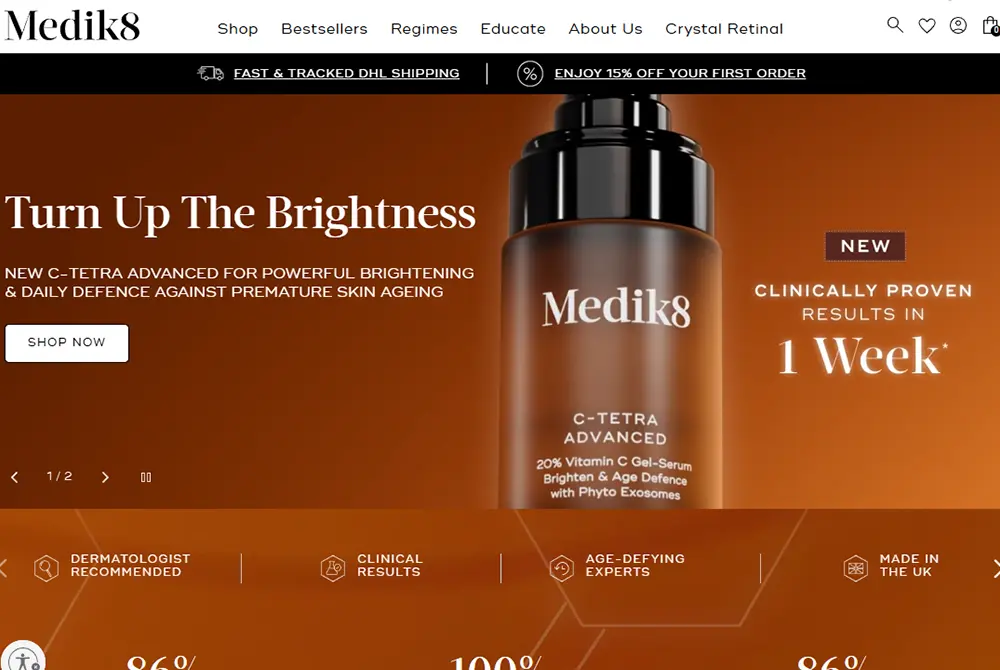The image size is (1000, 670).
Task: Go to the previous hero slide
Action: pyautogui.click(x=15, y=477)
